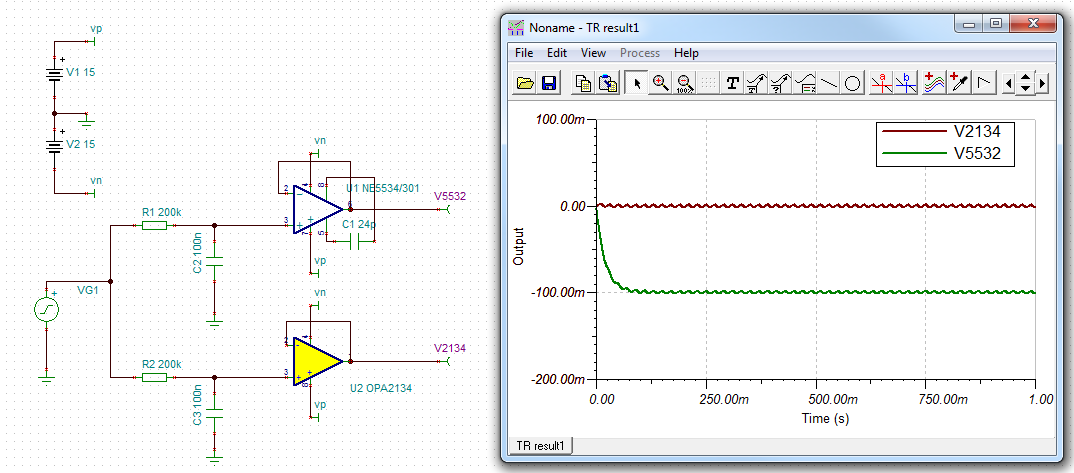Click the Time (s) axis label
1074x473 pixels.
(825, 418)
